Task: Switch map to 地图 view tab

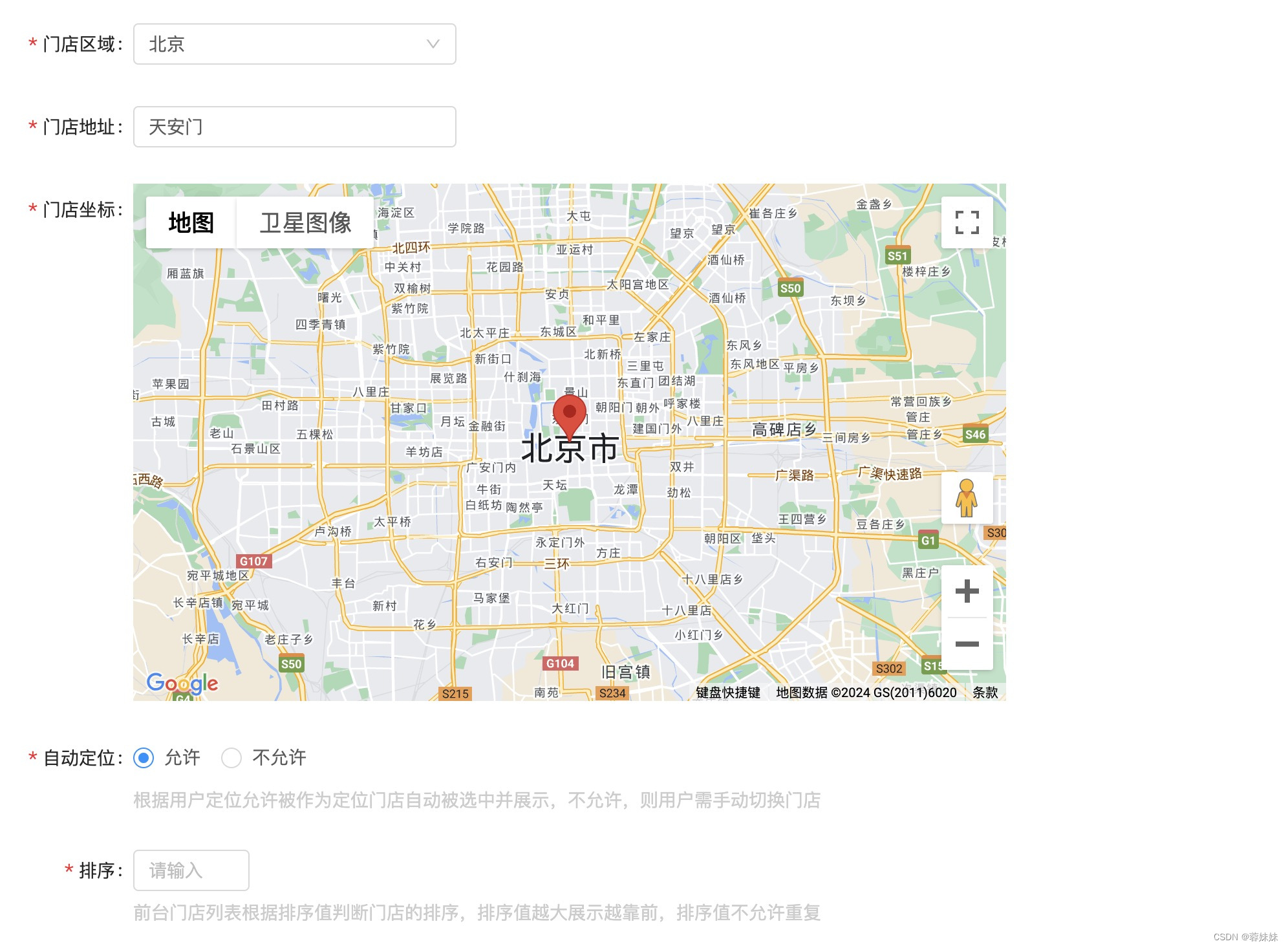Action: click(191, 222)
